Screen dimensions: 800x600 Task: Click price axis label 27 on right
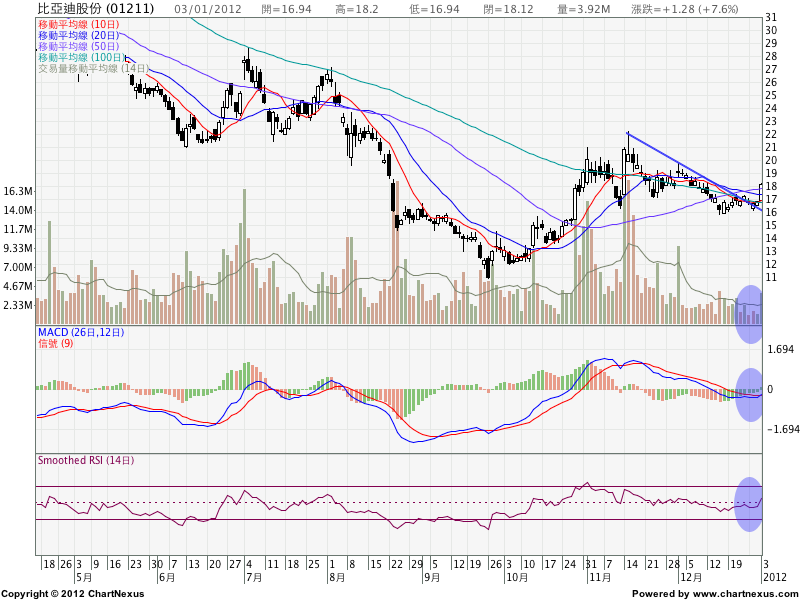click(x=771, y=69)
